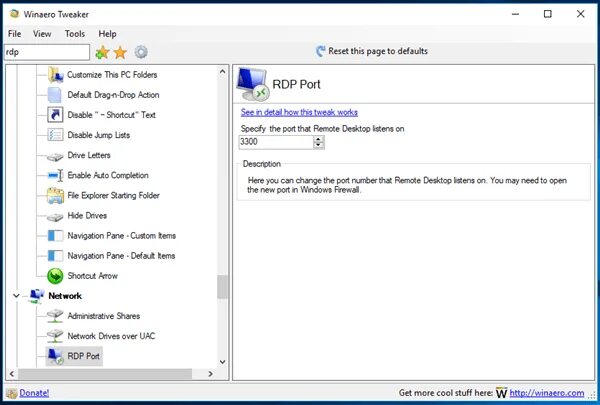This screenshot has width=600, height=405.
Task: Select Navigation Pane - Default Items label
Action: click(x=121, y=256)
